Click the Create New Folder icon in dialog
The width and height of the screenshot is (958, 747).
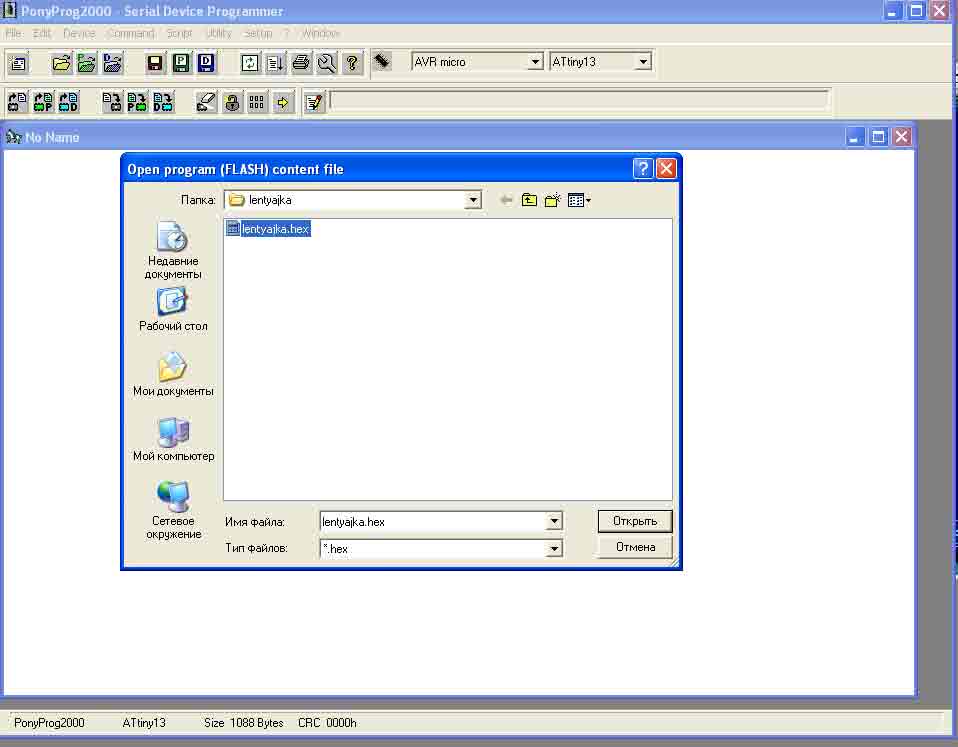tap(552, 200)
